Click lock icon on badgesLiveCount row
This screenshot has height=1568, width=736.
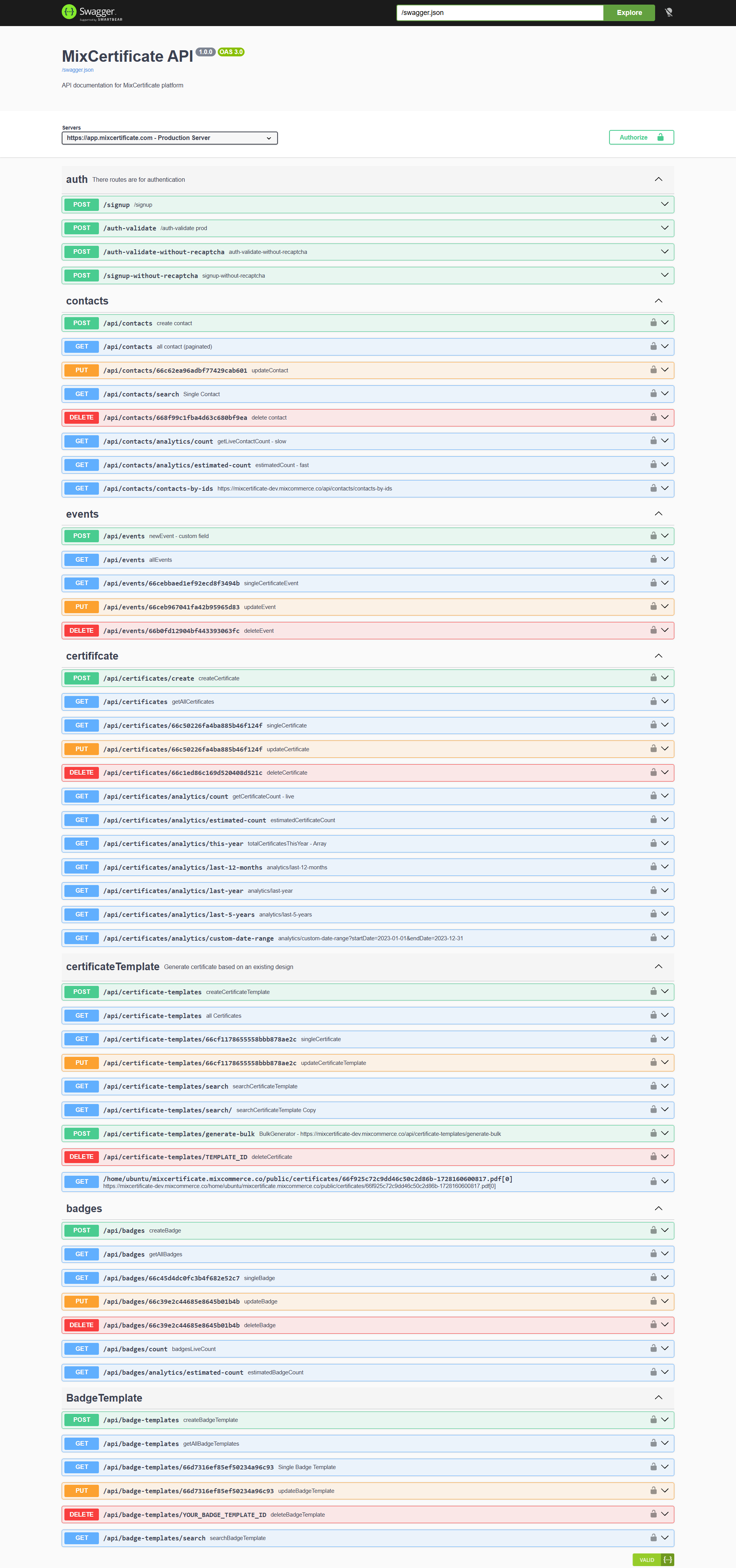653,1349
